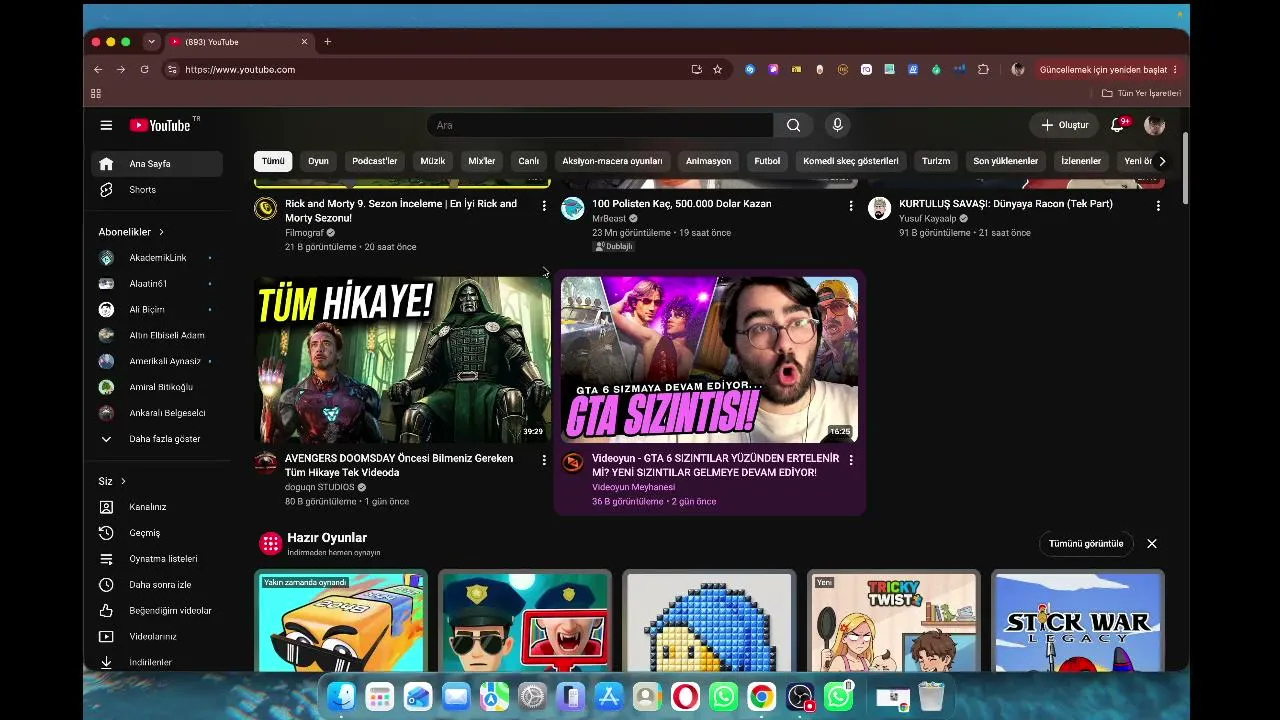Viewport: 1280px width, 720px height.
Task: Open the Tricky Twist game thumbnail
Action: coord(894,621)
